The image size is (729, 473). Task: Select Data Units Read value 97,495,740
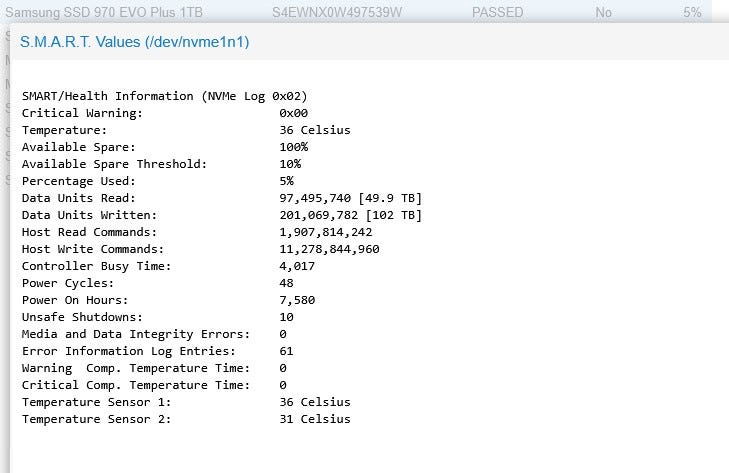[315, 198]
